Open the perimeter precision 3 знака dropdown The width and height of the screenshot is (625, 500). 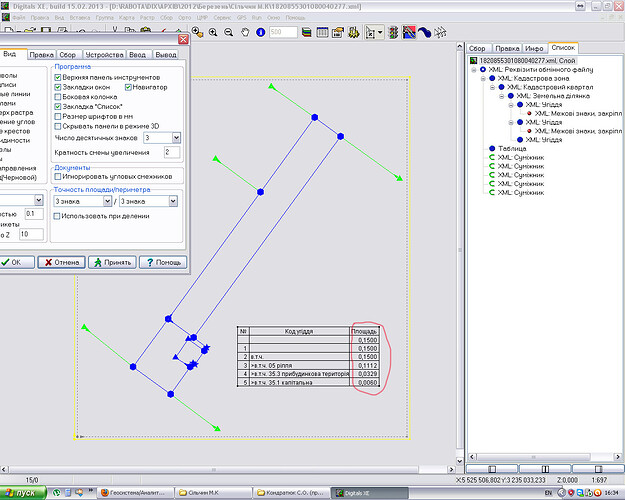tap(173, 201)
